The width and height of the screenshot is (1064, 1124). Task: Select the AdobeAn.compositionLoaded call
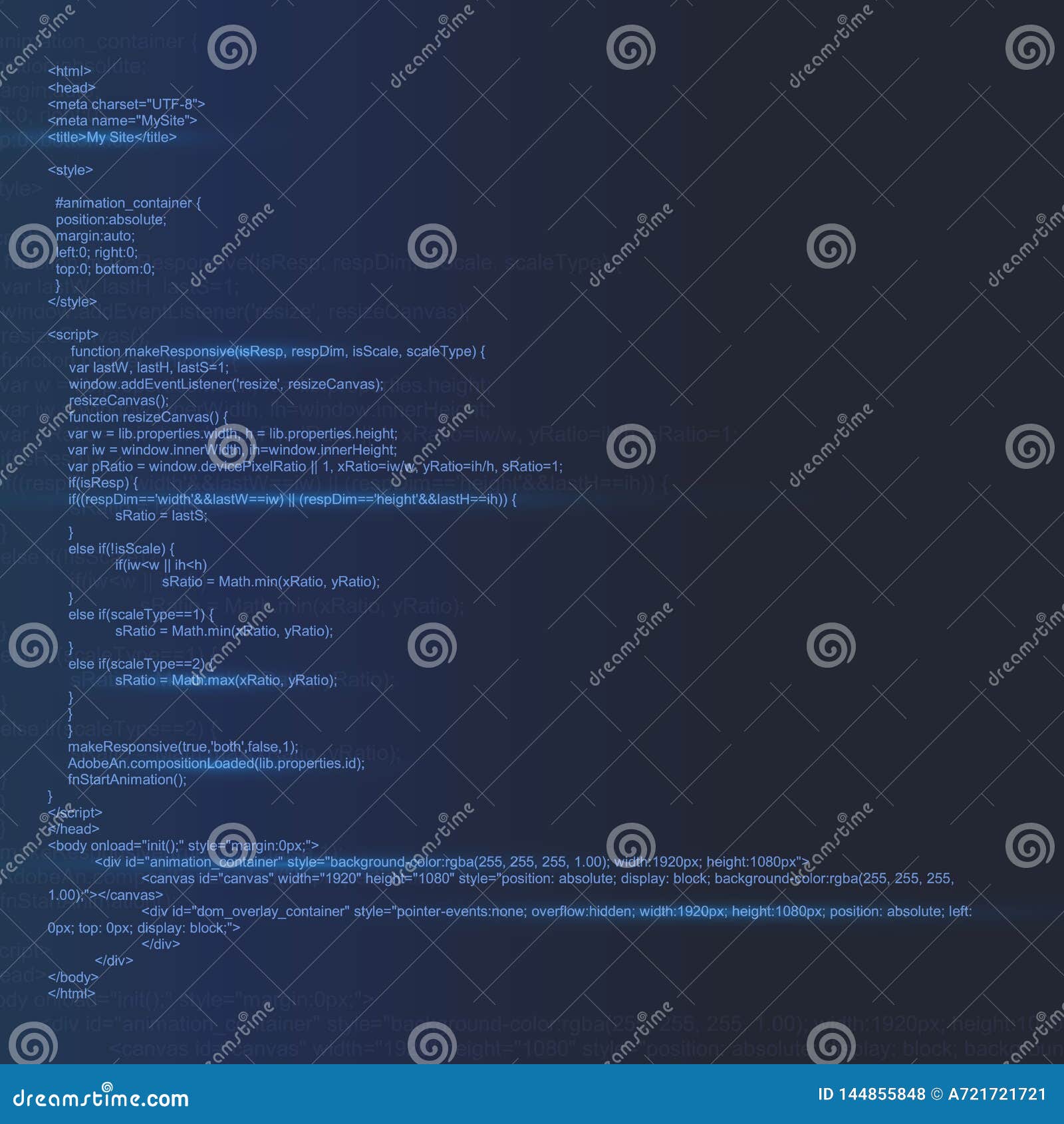216,765
